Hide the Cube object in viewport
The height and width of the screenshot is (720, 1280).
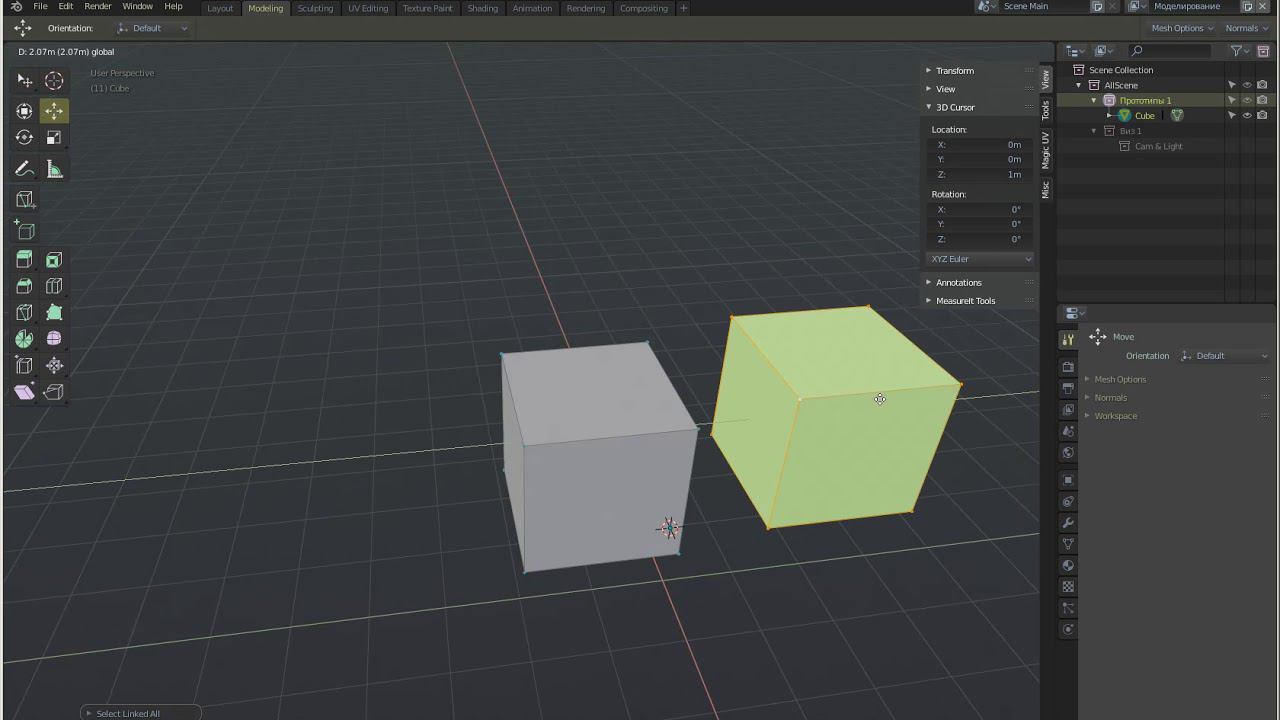[x=1247, y=115]
